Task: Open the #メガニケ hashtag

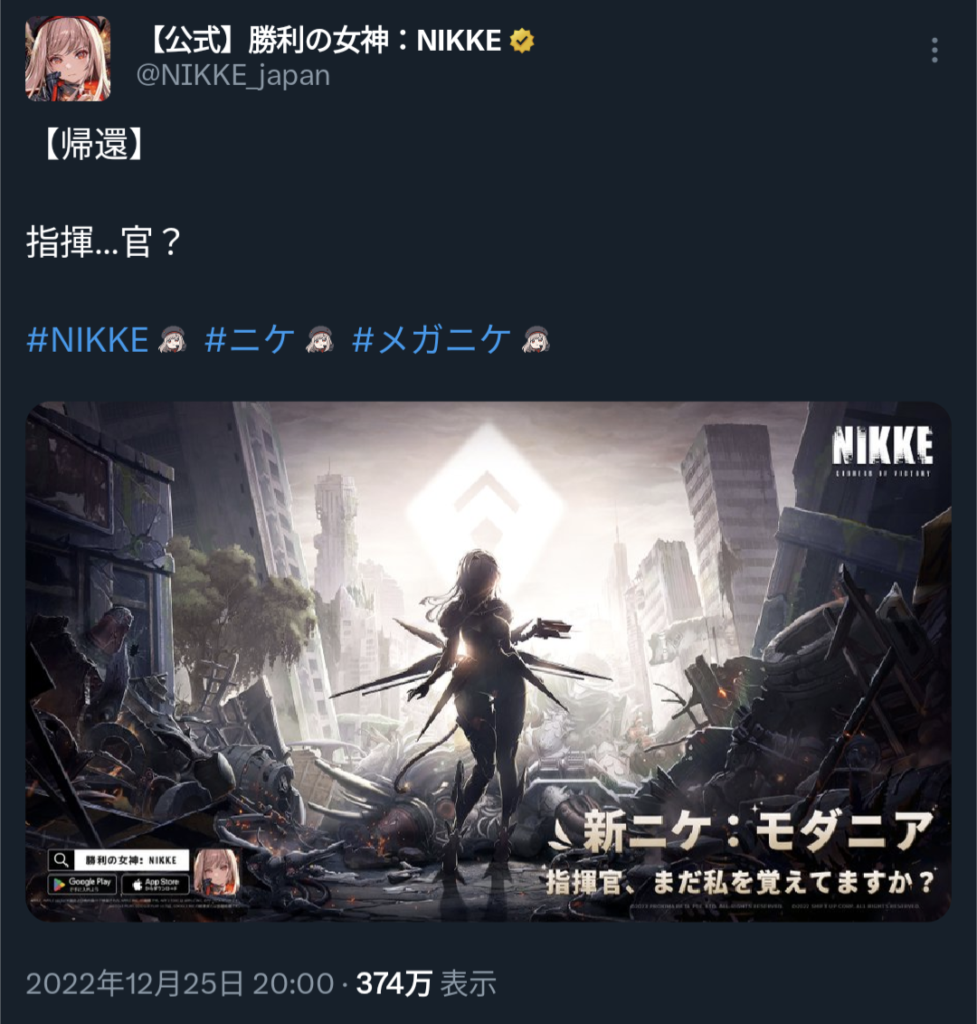Action: (x=431, y=340)
